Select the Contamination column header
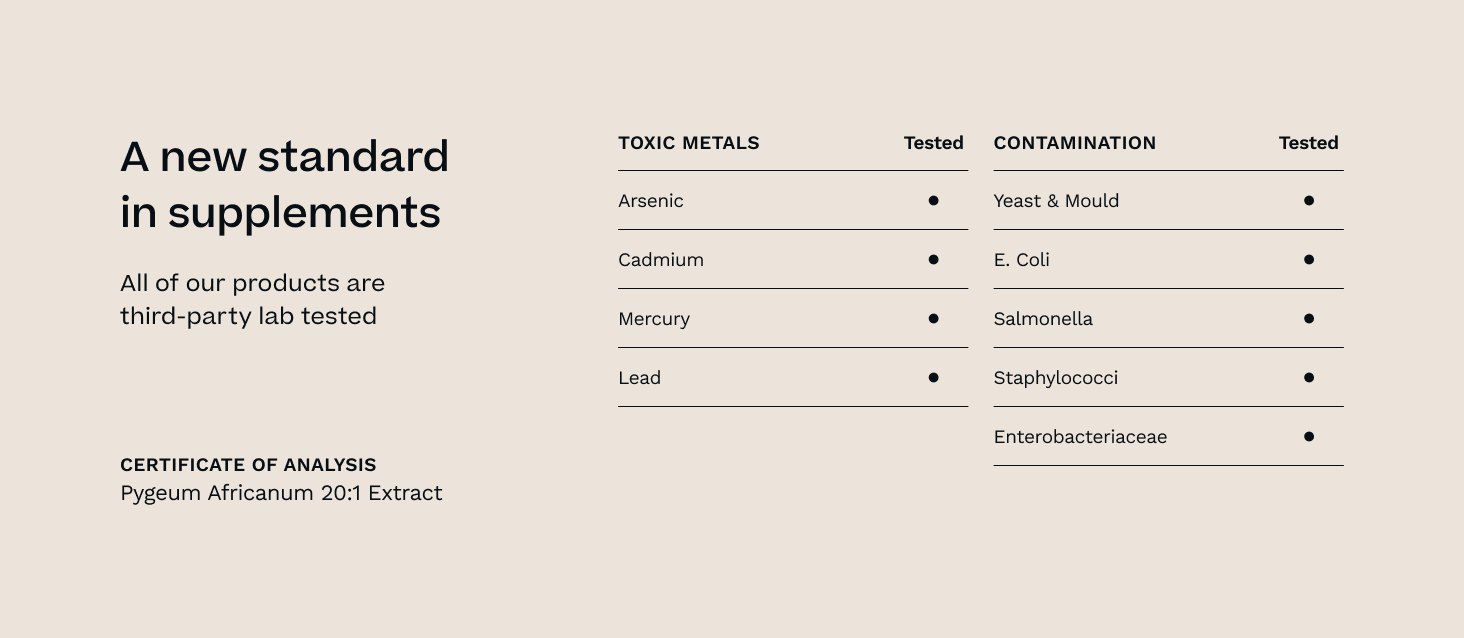The image size is (1464, 638). click(x=1074, y=143)
